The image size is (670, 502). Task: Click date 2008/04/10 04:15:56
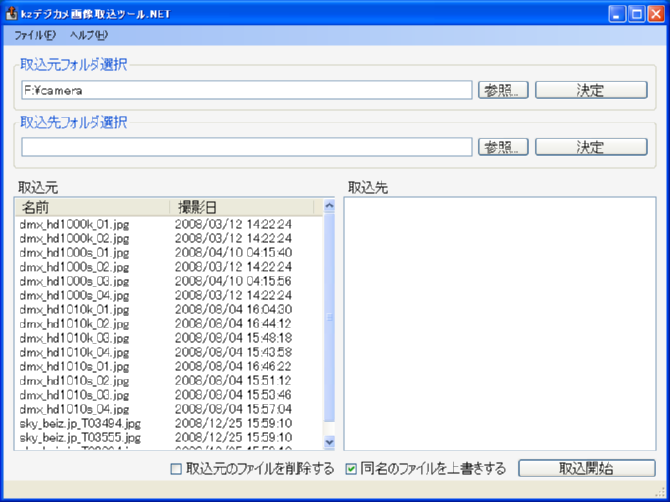click(x=233, y=281)
